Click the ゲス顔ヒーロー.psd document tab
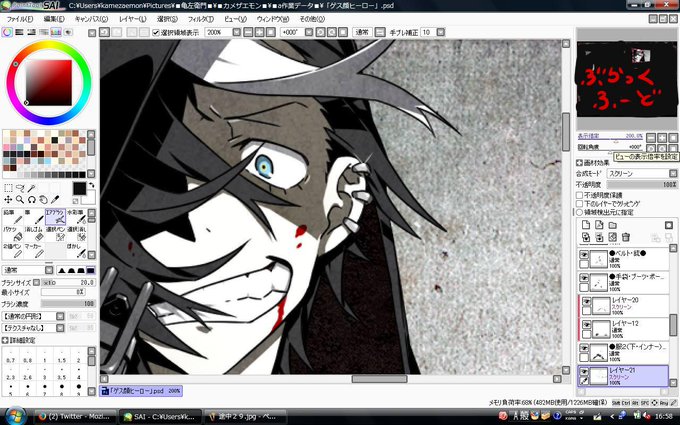The height and width of the screenshot is (425, 680). point(141,391)
